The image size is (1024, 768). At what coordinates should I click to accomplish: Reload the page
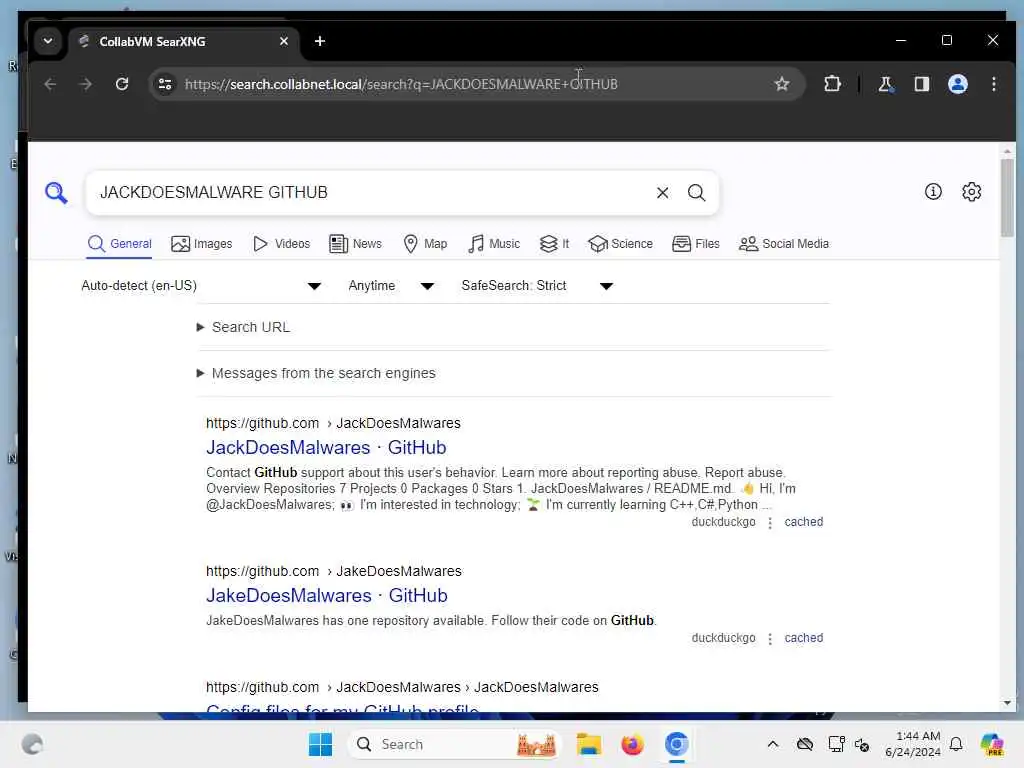[x=122, y=84]
